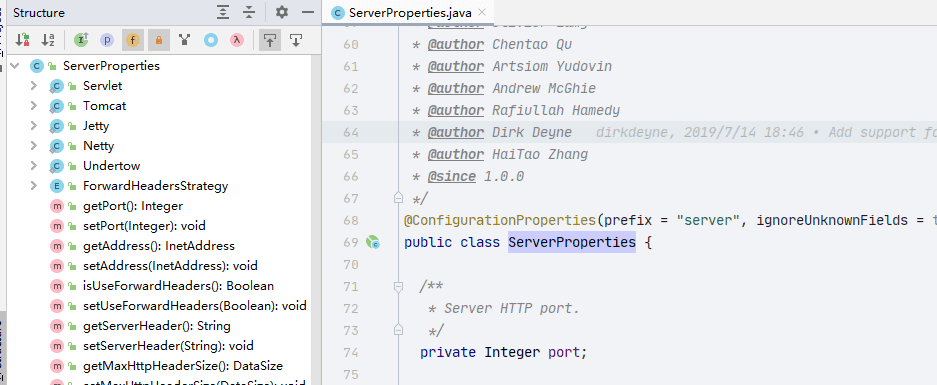Viewport: 937px width, 385px height.
Task: Click the gutter icon beside line 69
Action: (373, 242)
